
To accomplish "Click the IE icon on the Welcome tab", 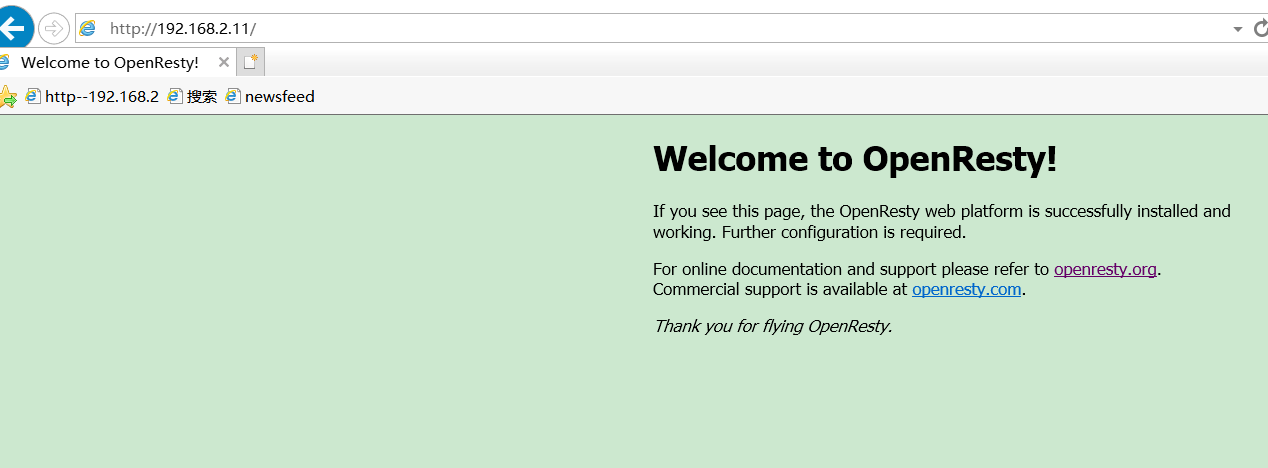I will pyautogui.click(x=6, y=62).
